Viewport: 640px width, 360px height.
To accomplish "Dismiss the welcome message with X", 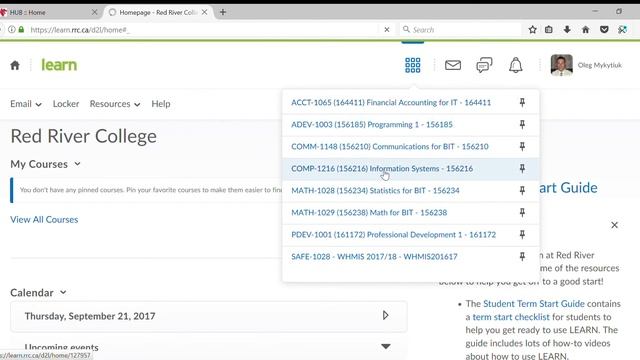I will click(614, 225).
